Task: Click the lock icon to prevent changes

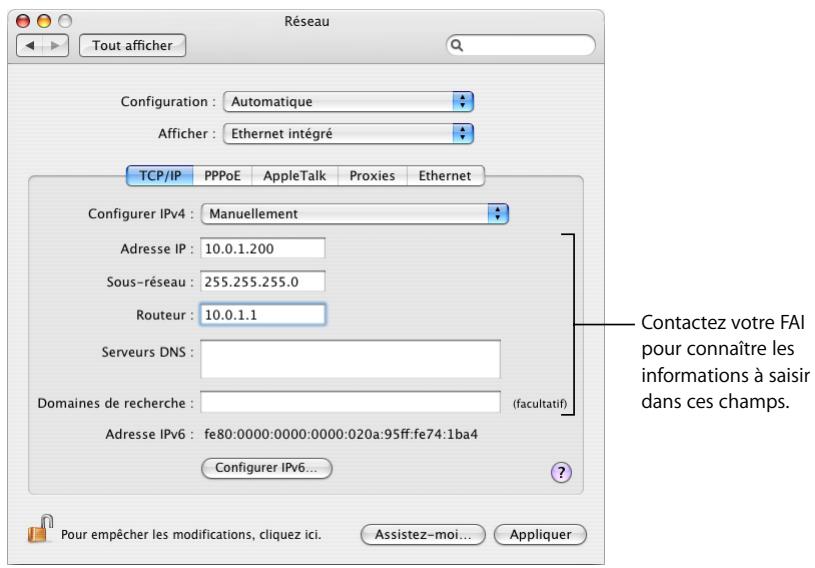Action: 41,529
